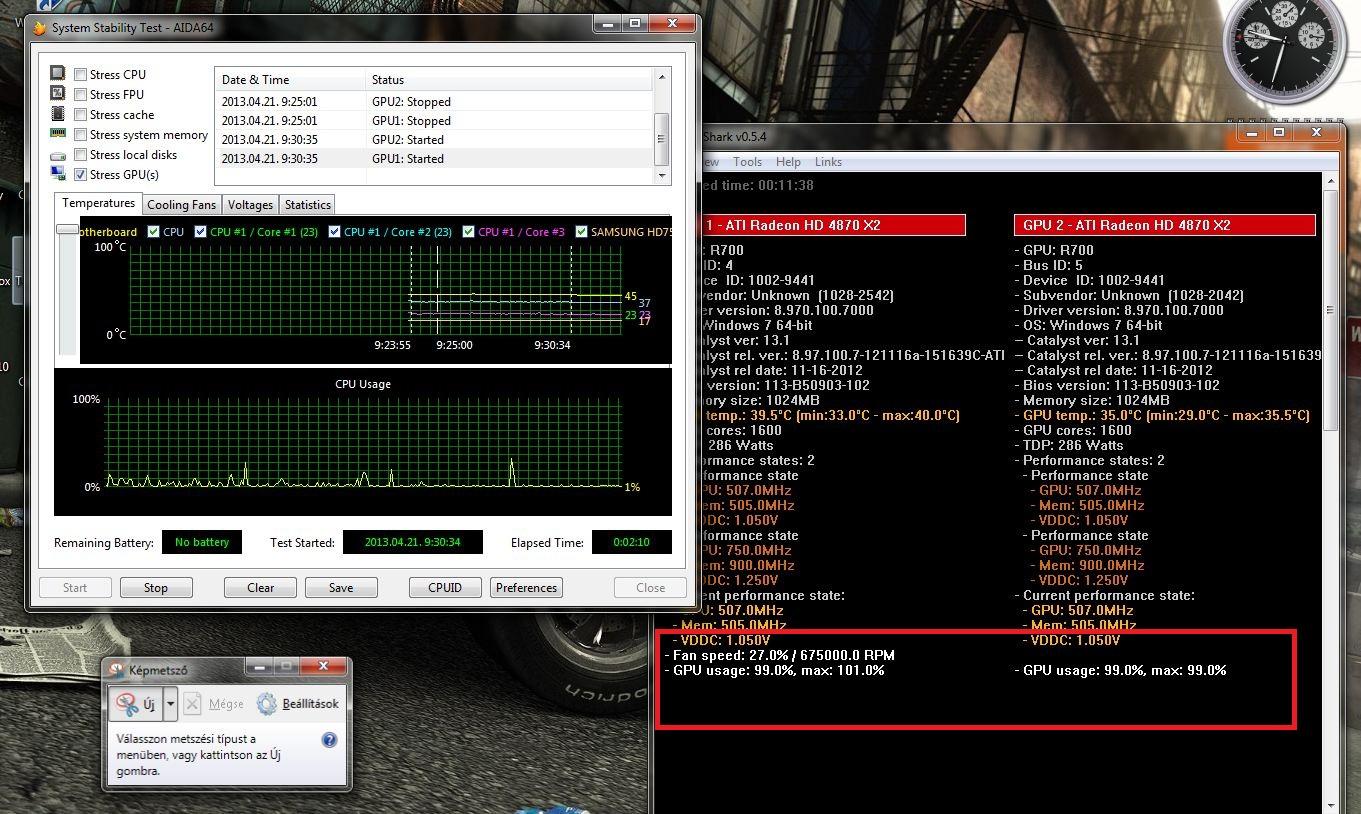Open help via the blue question mark icon

point(329,740)
